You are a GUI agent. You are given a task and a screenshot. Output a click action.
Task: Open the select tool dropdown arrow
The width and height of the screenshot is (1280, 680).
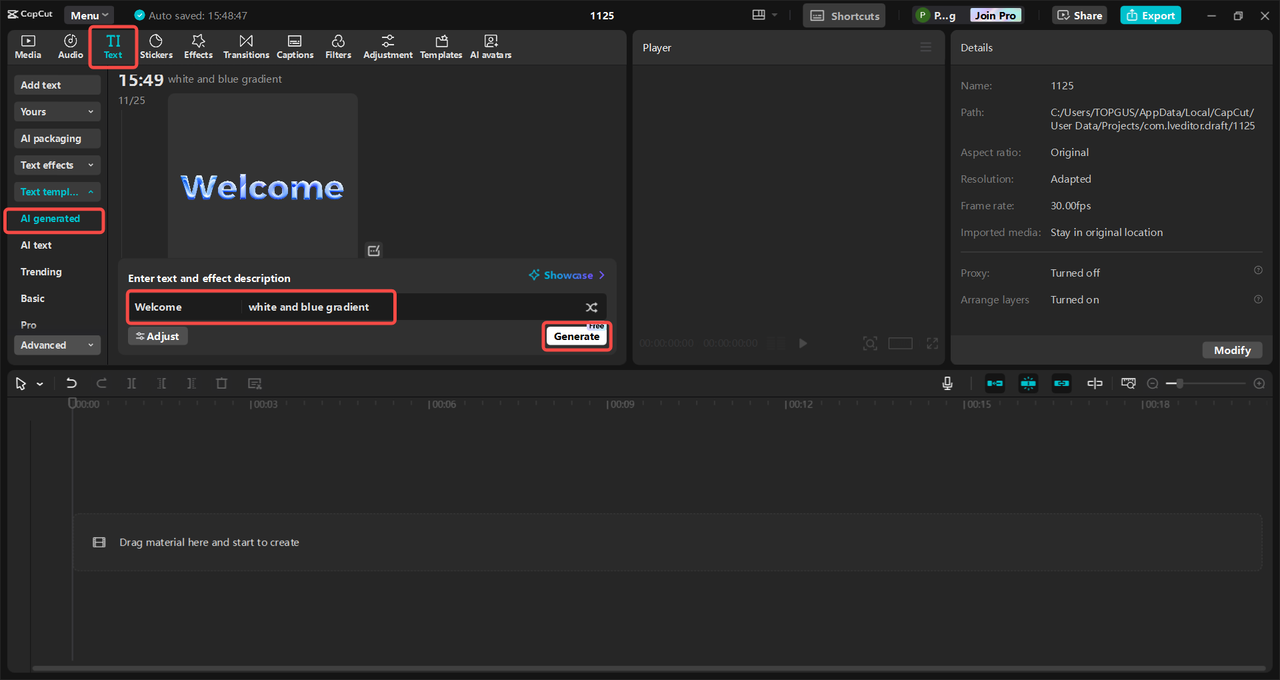point(40,384)
